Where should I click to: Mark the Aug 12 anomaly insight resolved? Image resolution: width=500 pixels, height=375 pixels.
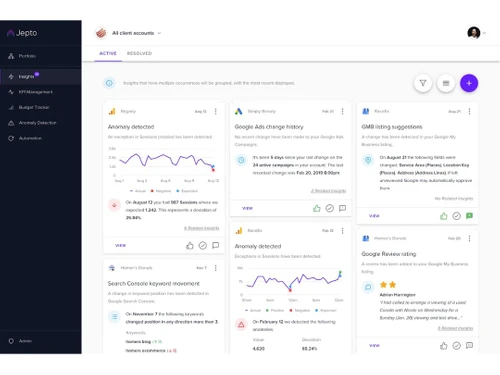click(203, 246)
